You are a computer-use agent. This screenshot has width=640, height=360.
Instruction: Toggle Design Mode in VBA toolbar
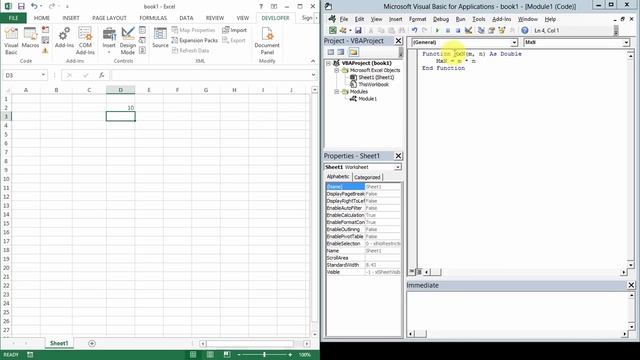pos(469,30)
